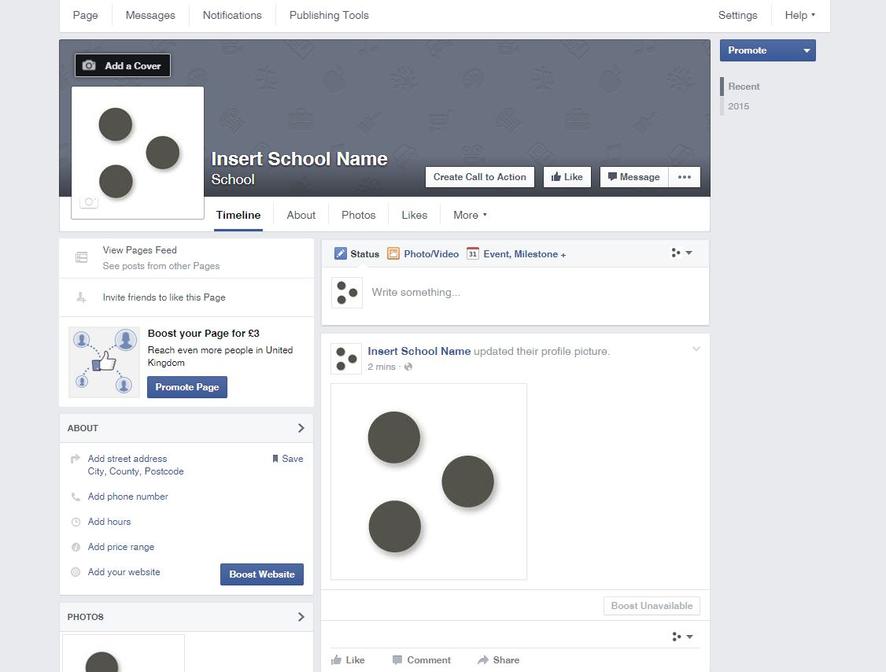Click Add street address link
Viewport: 886px width, 672px height.
[x=127, y=458]
